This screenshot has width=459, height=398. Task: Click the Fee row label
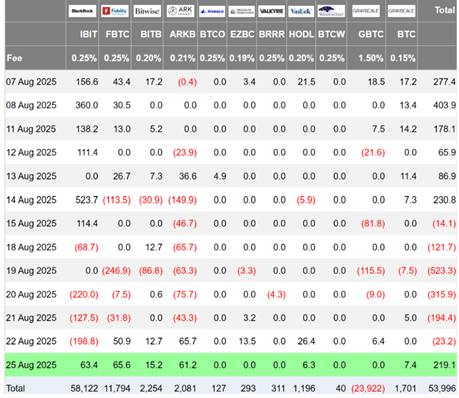[14, 58]
